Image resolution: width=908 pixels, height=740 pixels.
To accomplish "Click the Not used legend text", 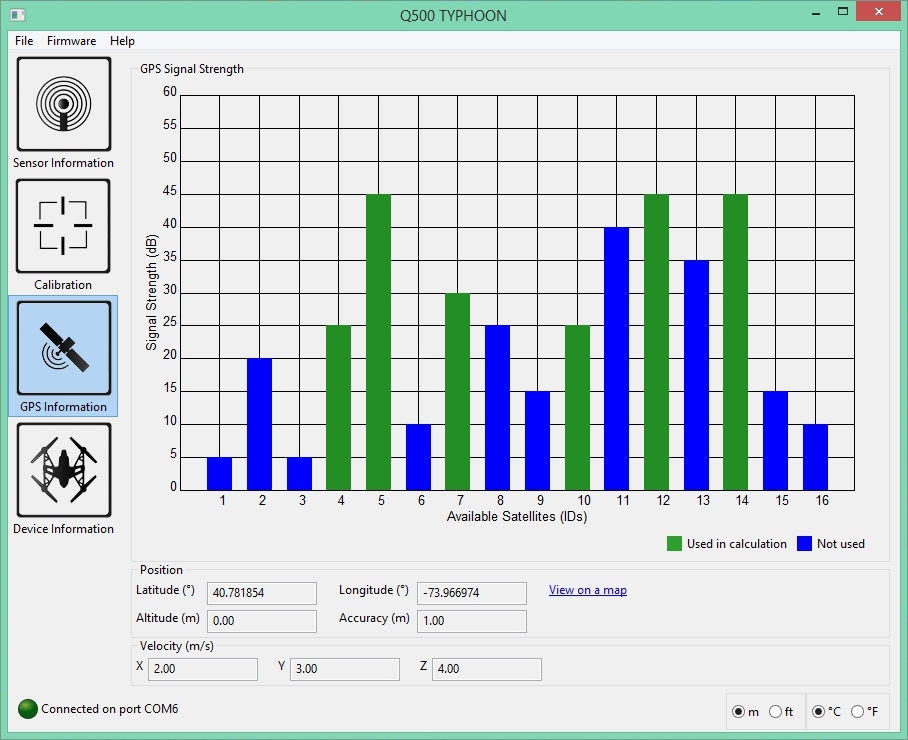I will pos(841,544).
